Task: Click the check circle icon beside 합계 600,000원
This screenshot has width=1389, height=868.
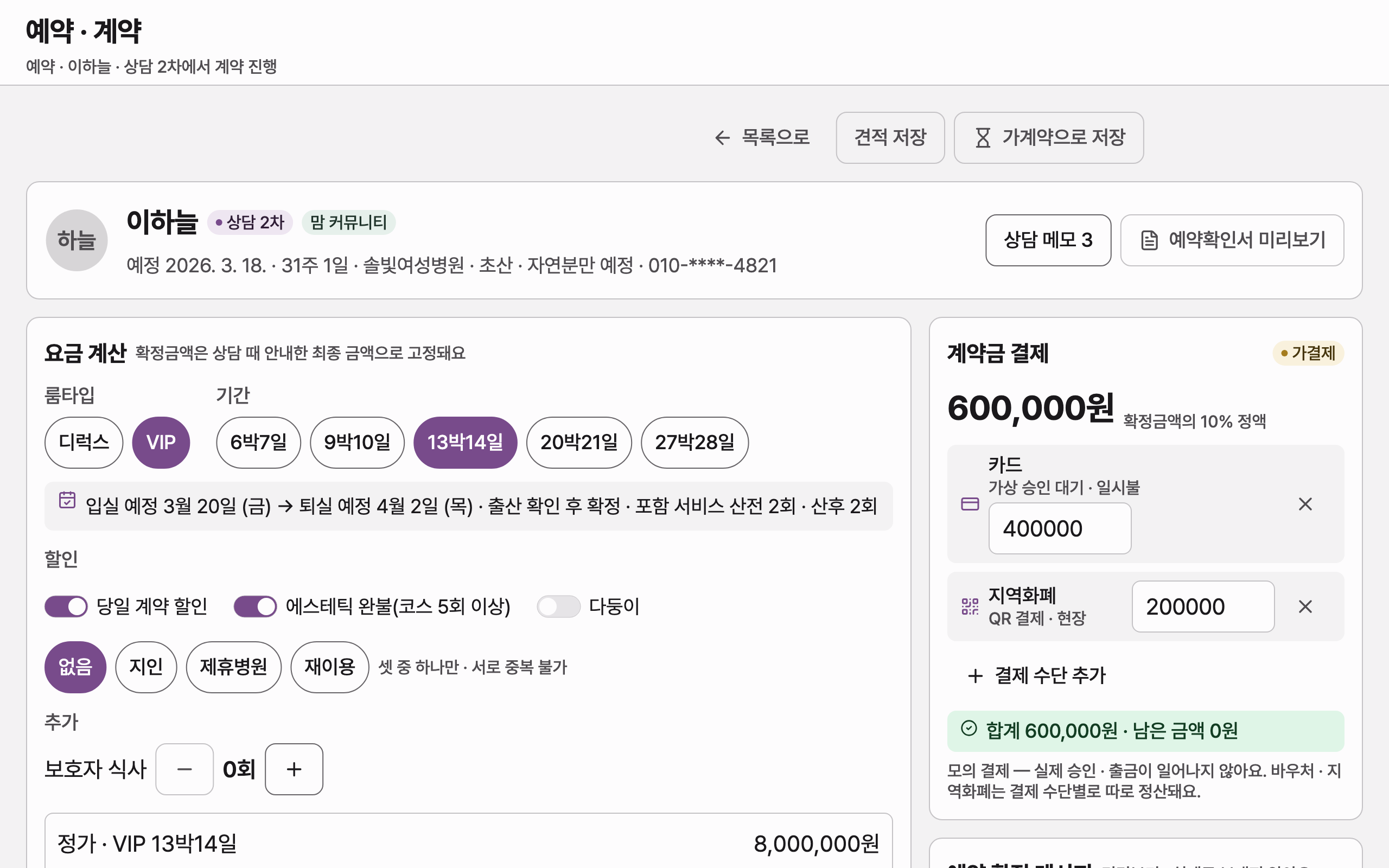Action: [x=969, y=729]
